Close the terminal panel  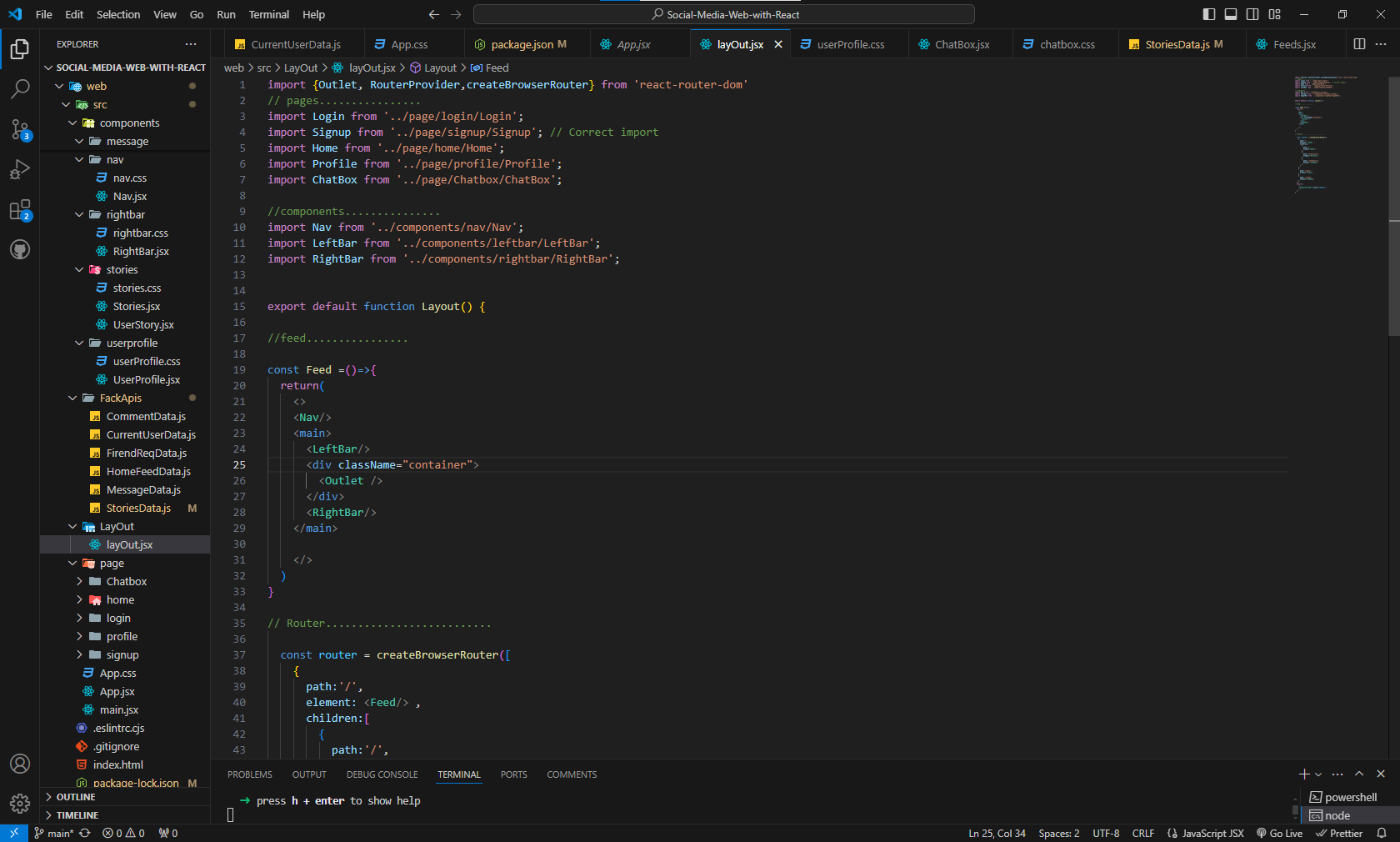(1381, 774)
